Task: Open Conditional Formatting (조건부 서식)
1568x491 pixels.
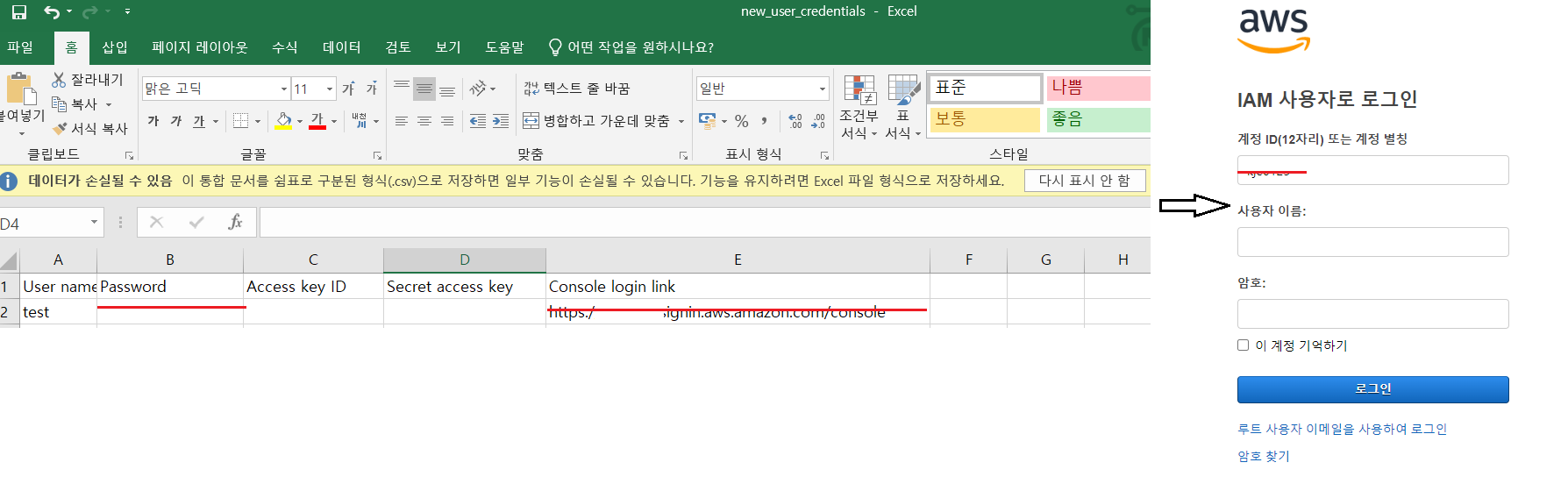Action: pyautogui.click(x=859, y=107)
